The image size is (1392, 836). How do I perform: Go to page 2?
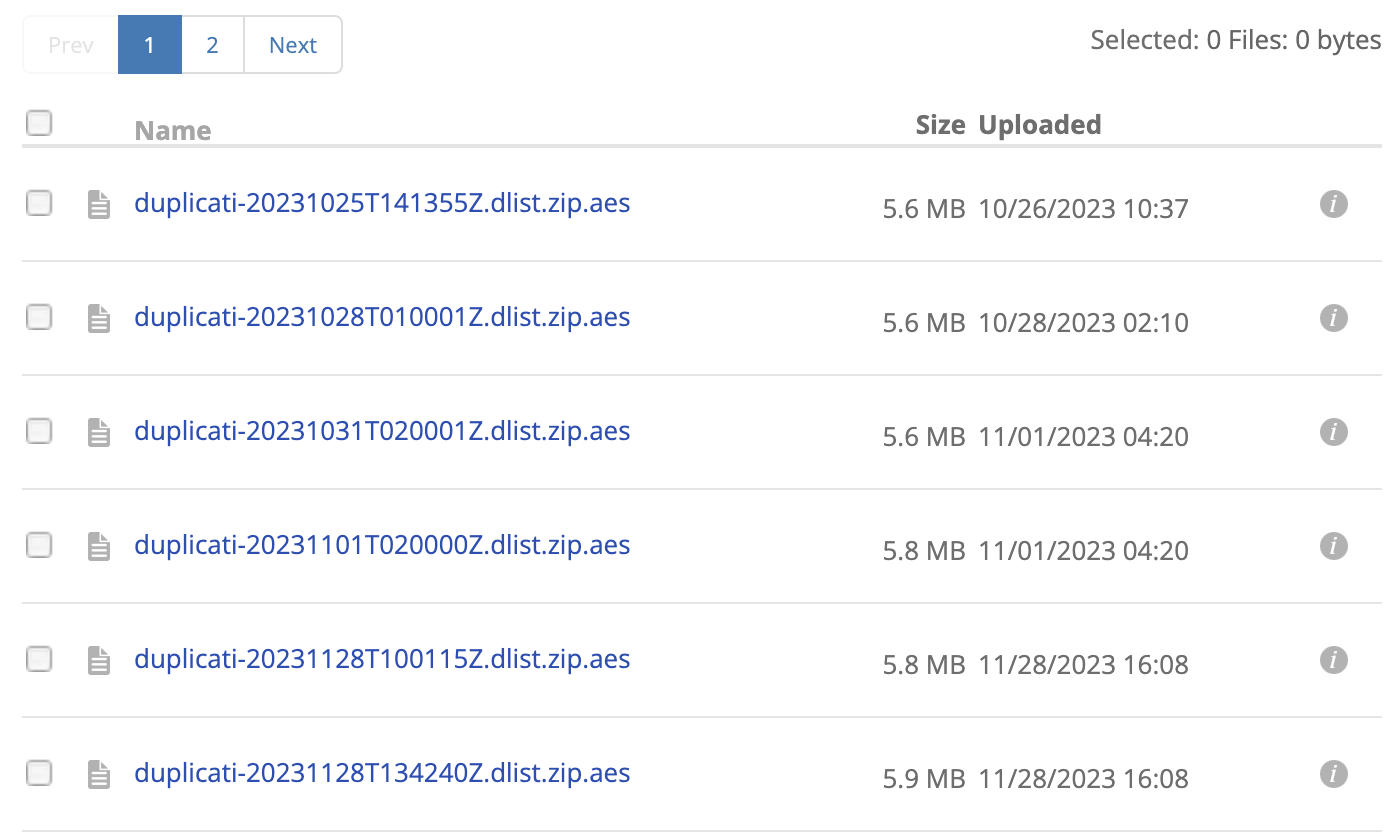pyautogui.click(x=212, y=45)
